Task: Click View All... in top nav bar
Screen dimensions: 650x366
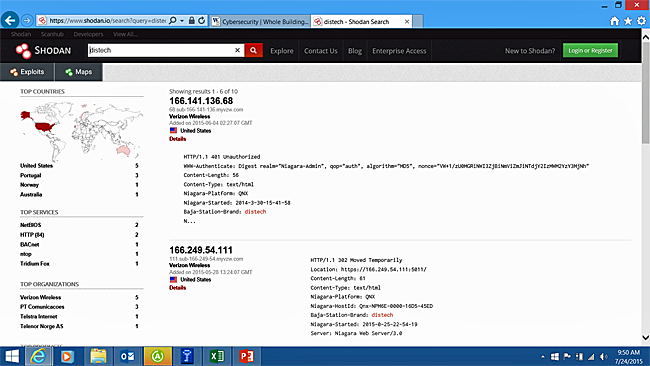Action: 125,34
